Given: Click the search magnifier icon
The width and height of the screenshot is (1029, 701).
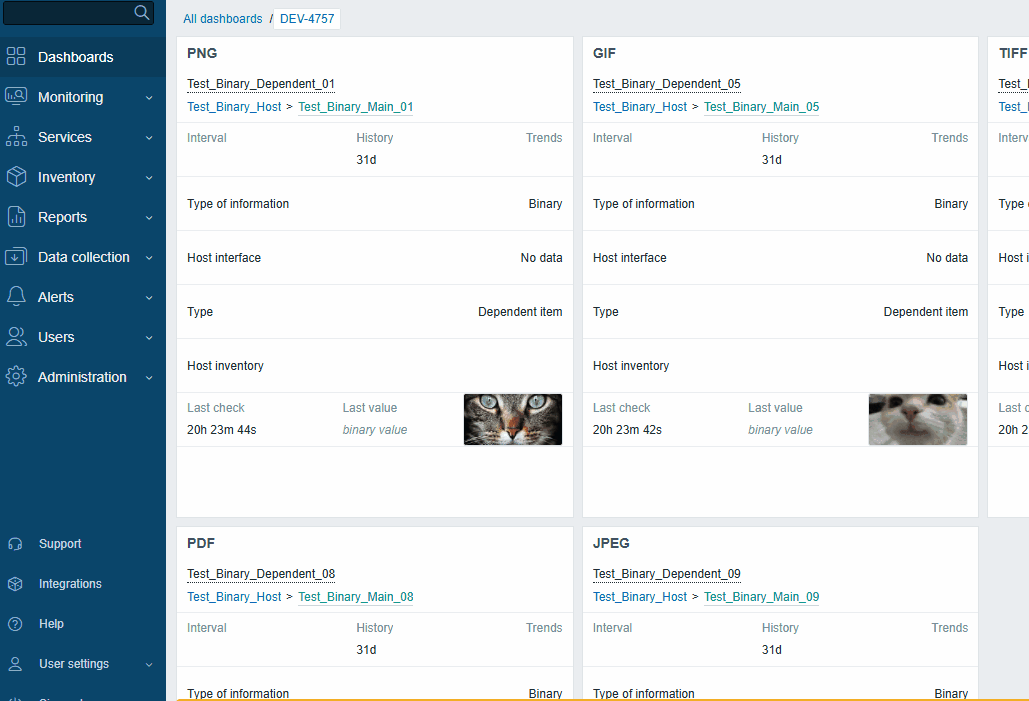Looking at the screenshot, I should tap(142, 13).
